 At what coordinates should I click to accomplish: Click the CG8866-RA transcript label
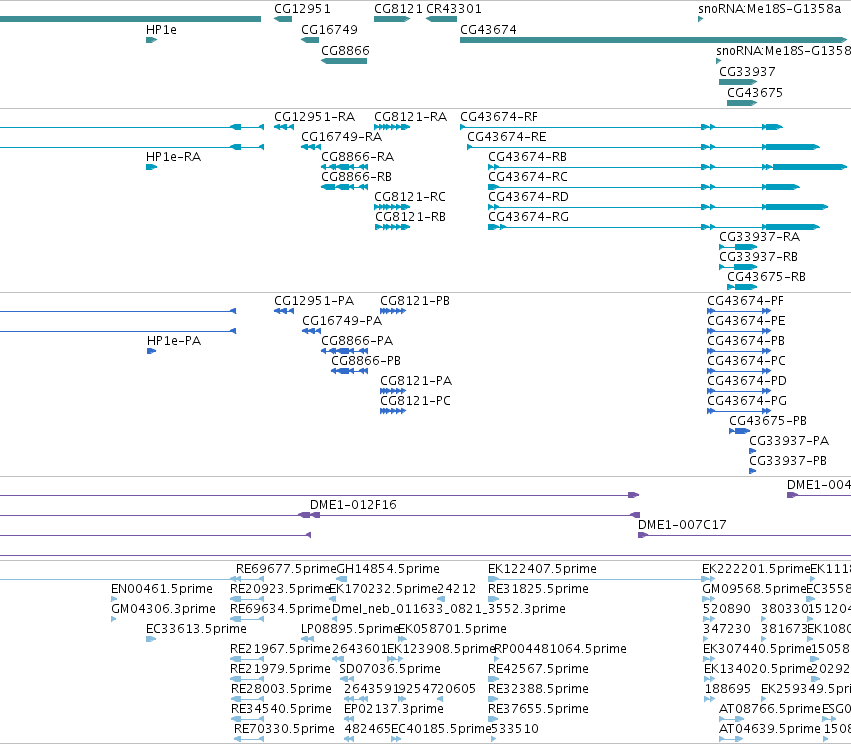[x=358, y=157]
